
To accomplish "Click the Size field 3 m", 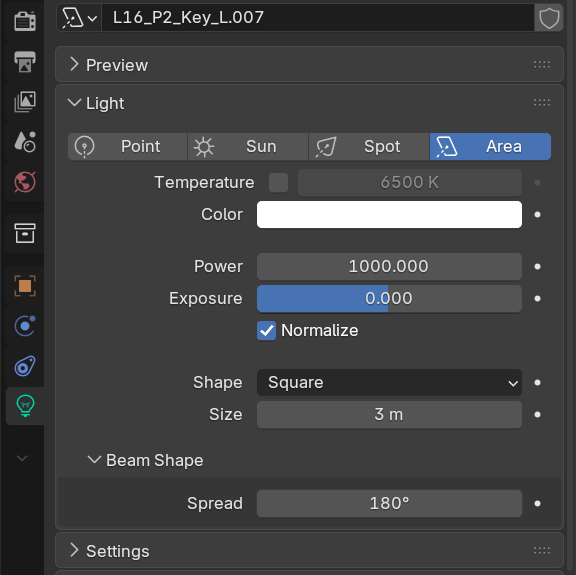I will click(389, 414).
